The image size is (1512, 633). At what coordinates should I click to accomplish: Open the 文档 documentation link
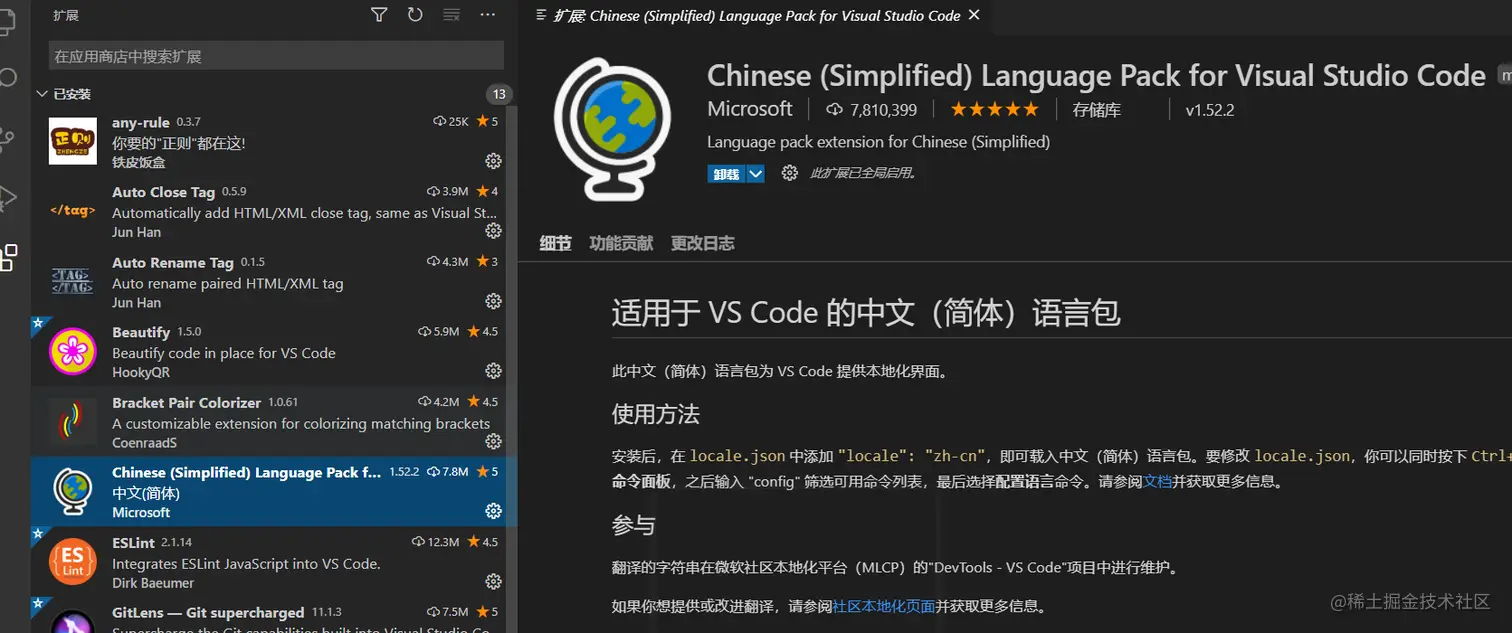[x=1157, y=481]
